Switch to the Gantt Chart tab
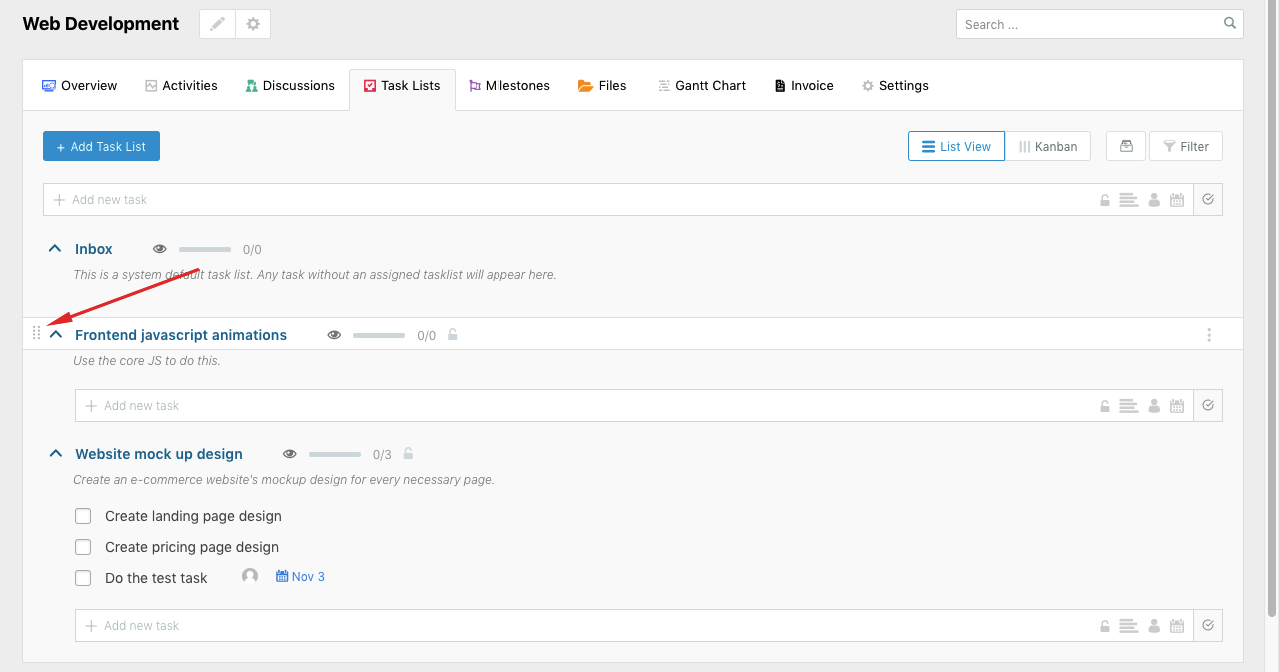 click(x=701, y=85)
